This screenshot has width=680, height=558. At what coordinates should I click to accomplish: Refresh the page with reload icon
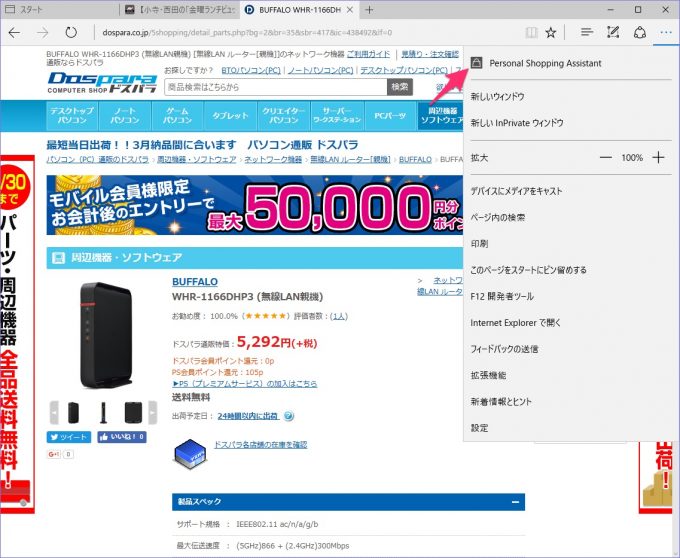[71, 33]
